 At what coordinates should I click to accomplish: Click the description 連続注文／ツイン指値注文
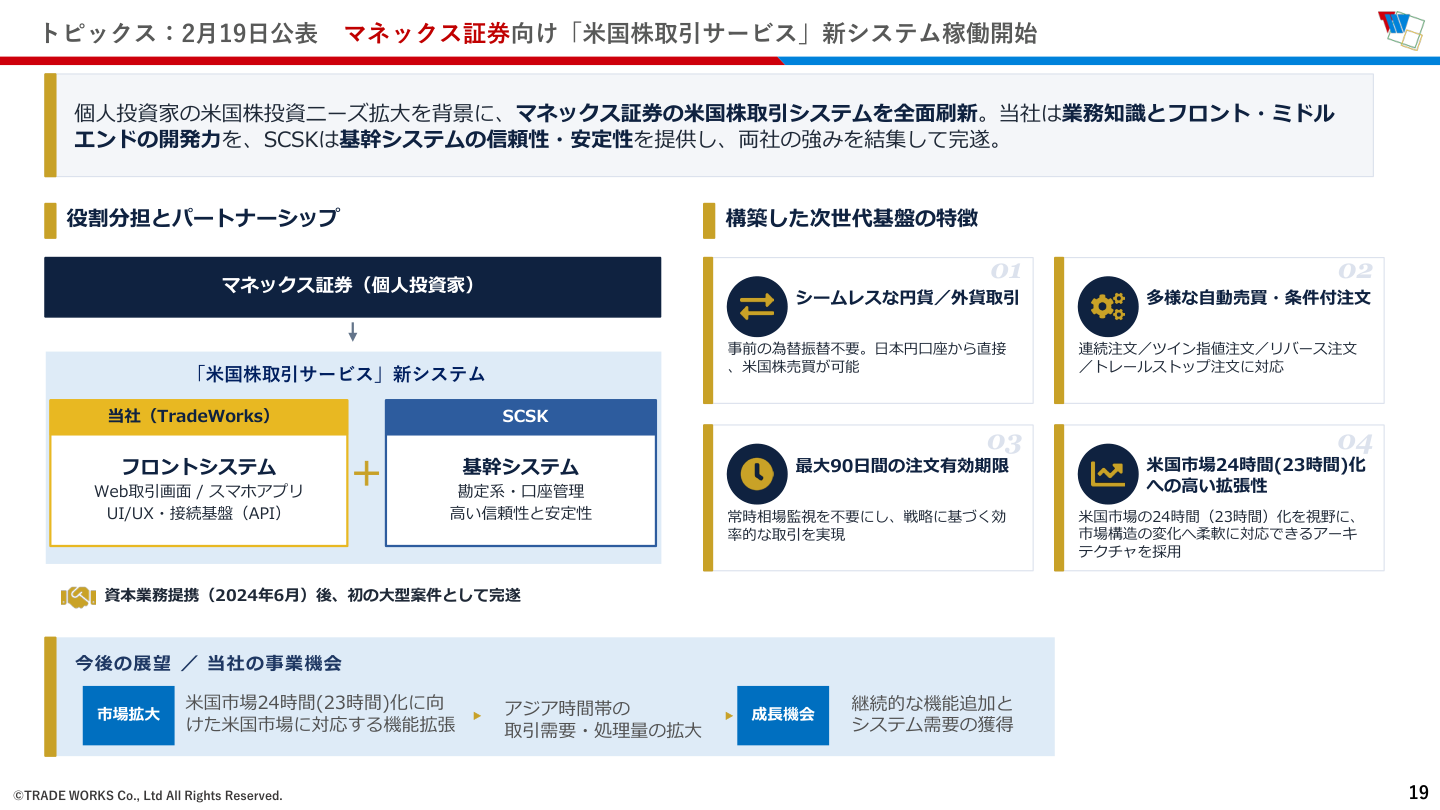[1218, 358]
